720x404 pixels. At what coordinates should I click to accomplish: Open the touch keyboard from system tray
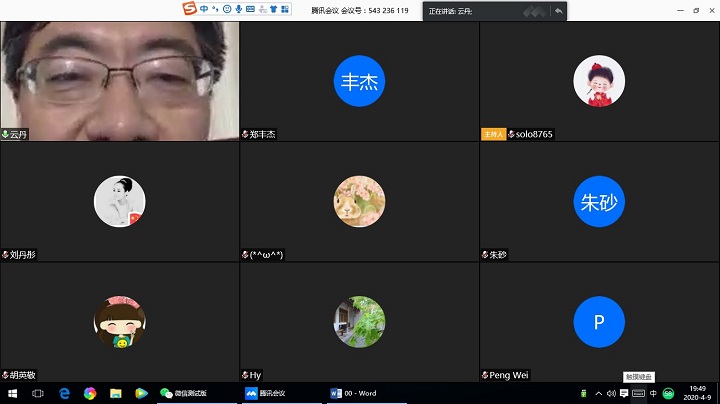click(x=639, y=393)
